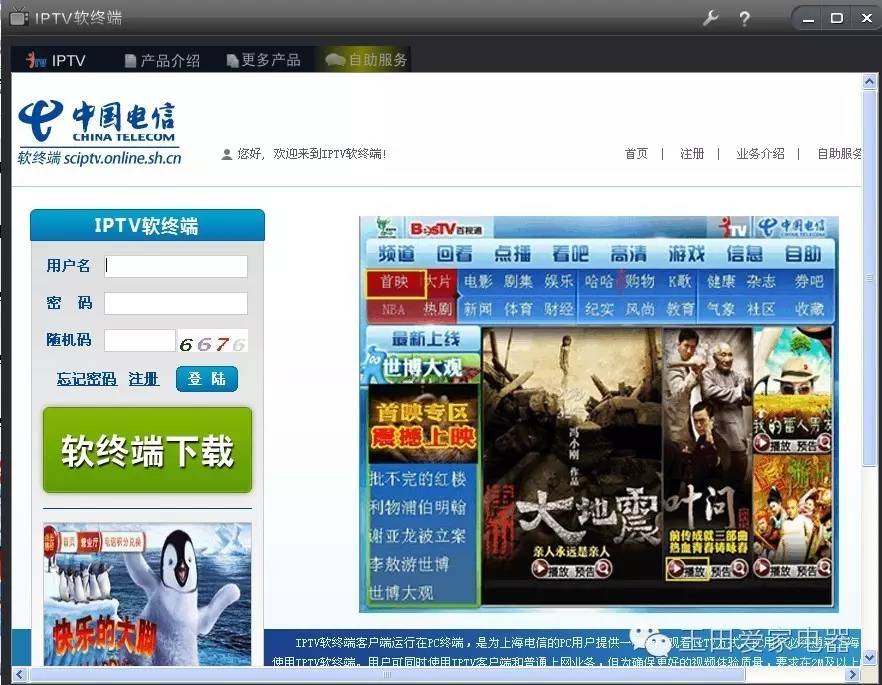This screenshot has width=882, height=685.
Task: Select 高清 in the TV menu
Action: (x=629, y=254)
